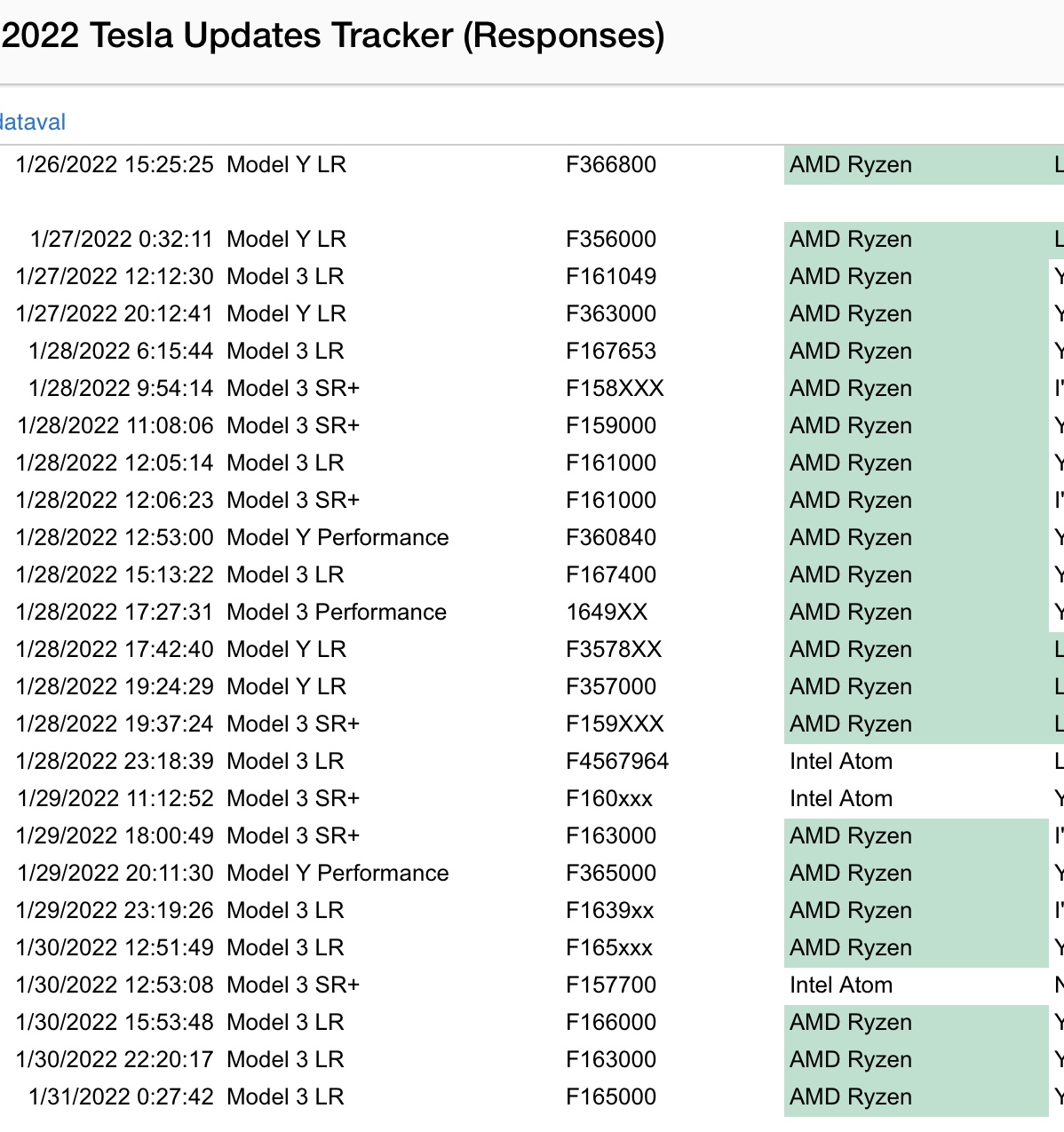Image resolution: width=1064 pixels, height=1132 pixels.
Task: Select VIN cell F1639xx
Action: [610, 910]
